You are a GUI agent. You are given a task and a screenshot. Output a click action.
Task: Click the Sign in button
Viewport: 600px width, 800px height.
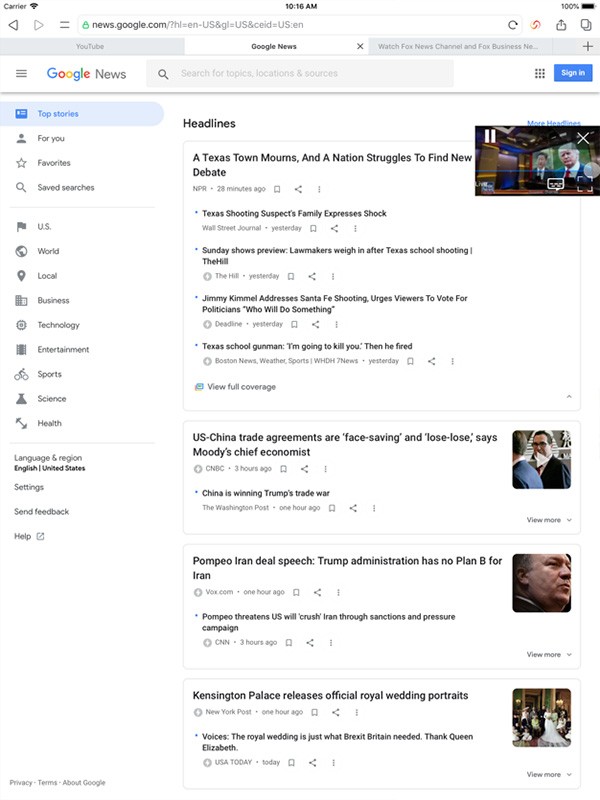pyautogui.click(x=573, y=73)
